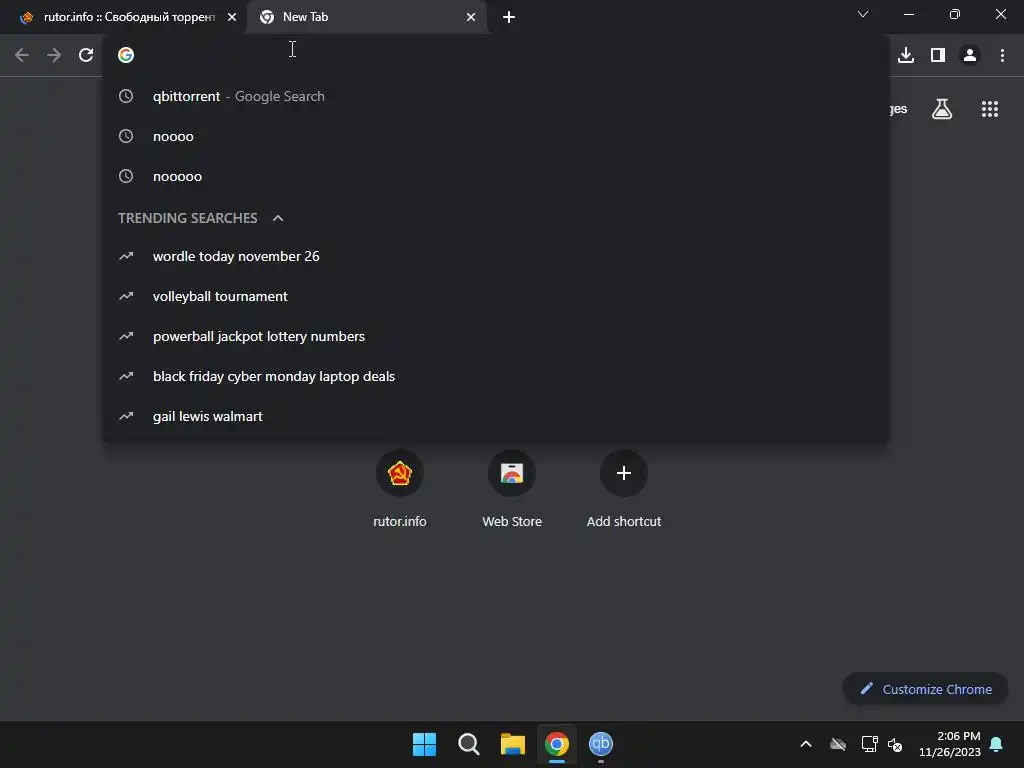
Task: Click the Chrome taskbar icon
Action: click(557, 744)
